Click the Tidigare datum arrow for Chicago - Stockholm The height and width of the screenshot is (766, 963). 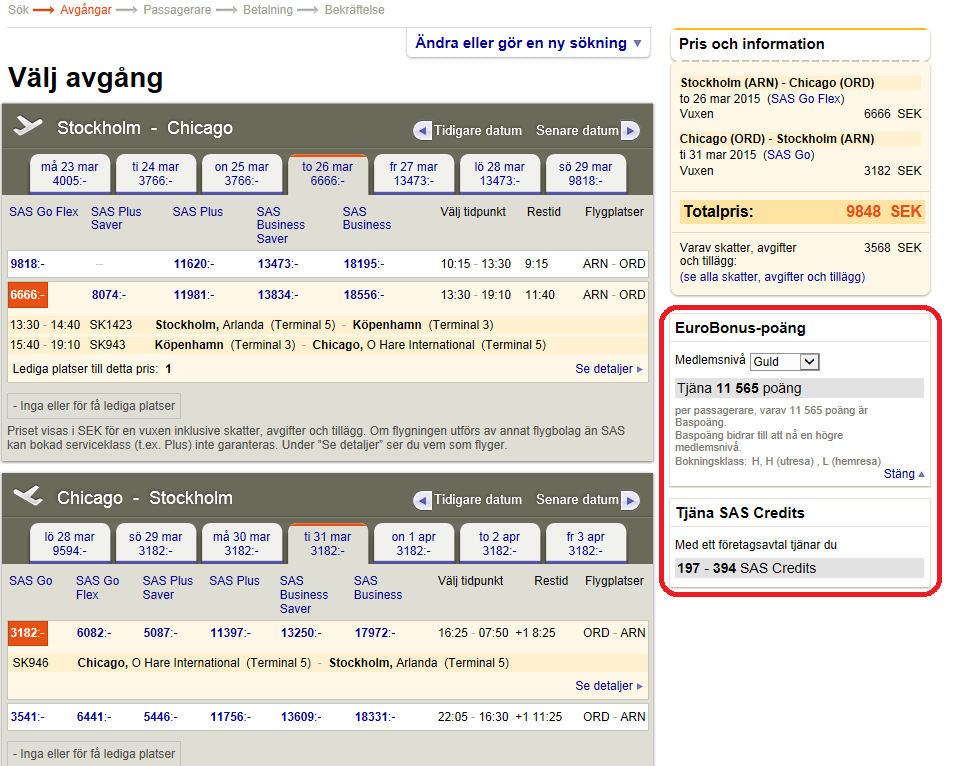click(422, 500)
